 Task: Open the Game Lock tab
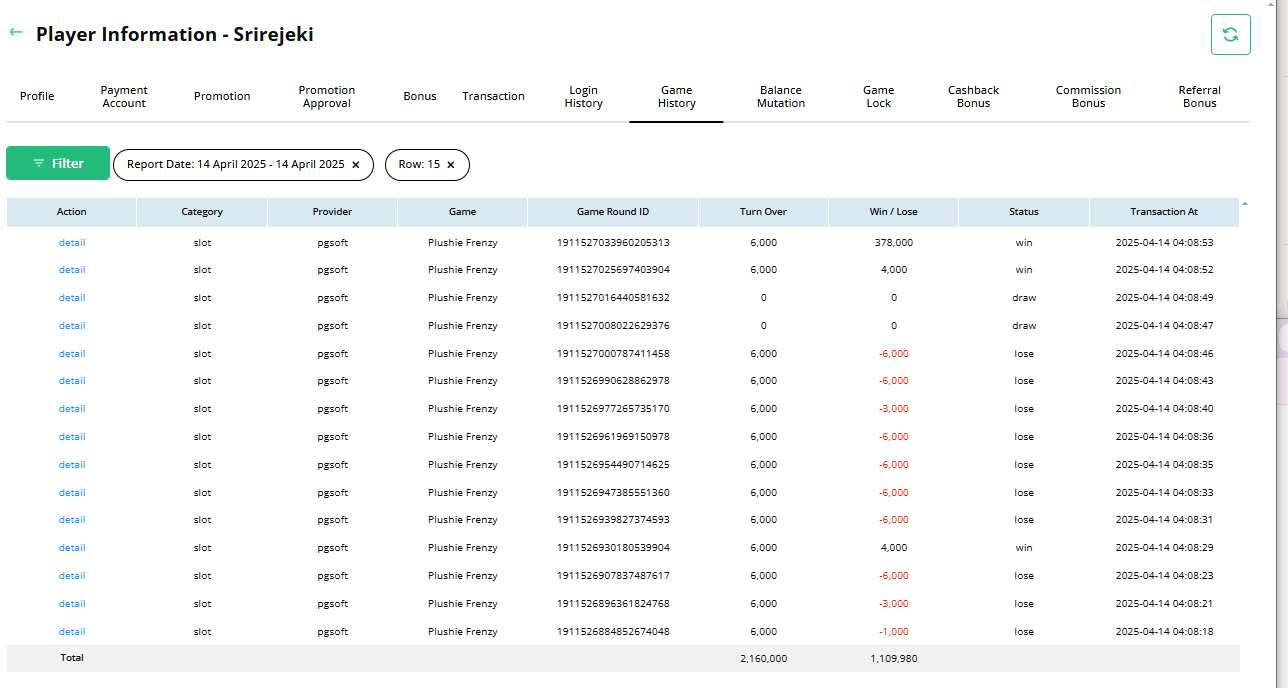879,97
